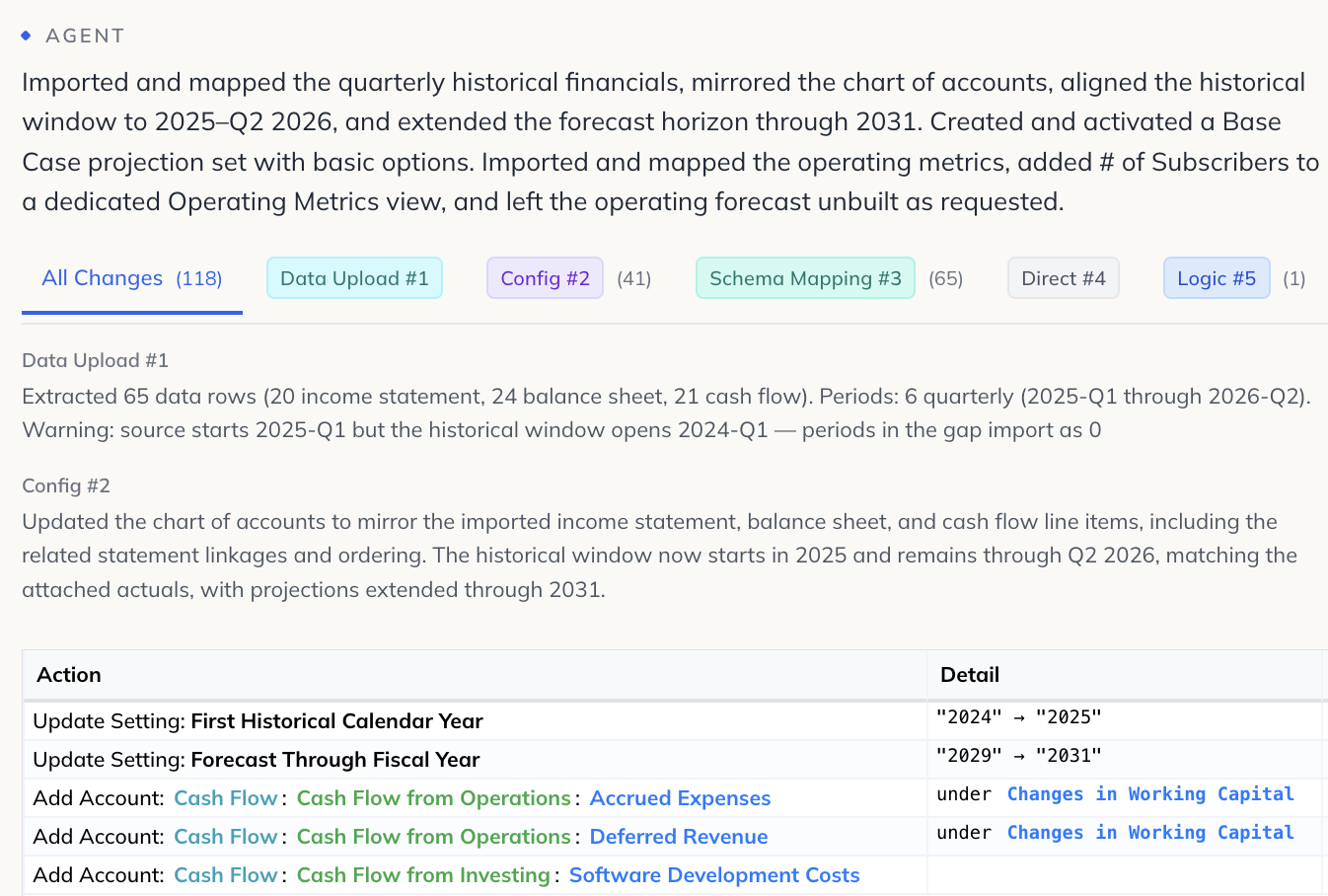
Task: Switch to the Config #2 tab
Action: tap(545, 278)
